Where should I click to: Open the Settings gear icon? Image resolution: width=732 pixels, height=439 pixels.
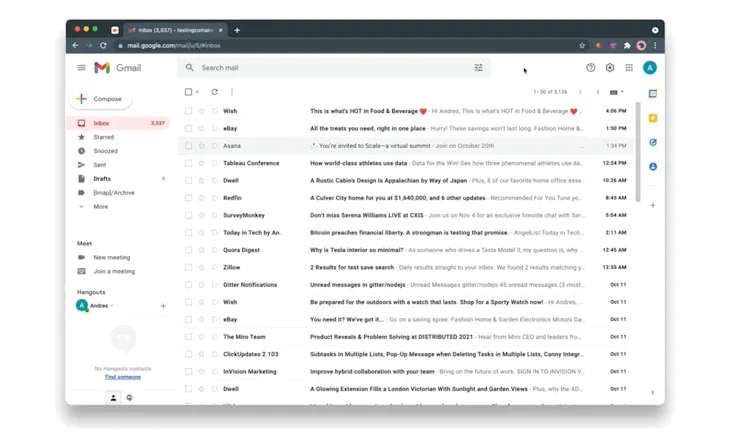(x=610, y=68)
